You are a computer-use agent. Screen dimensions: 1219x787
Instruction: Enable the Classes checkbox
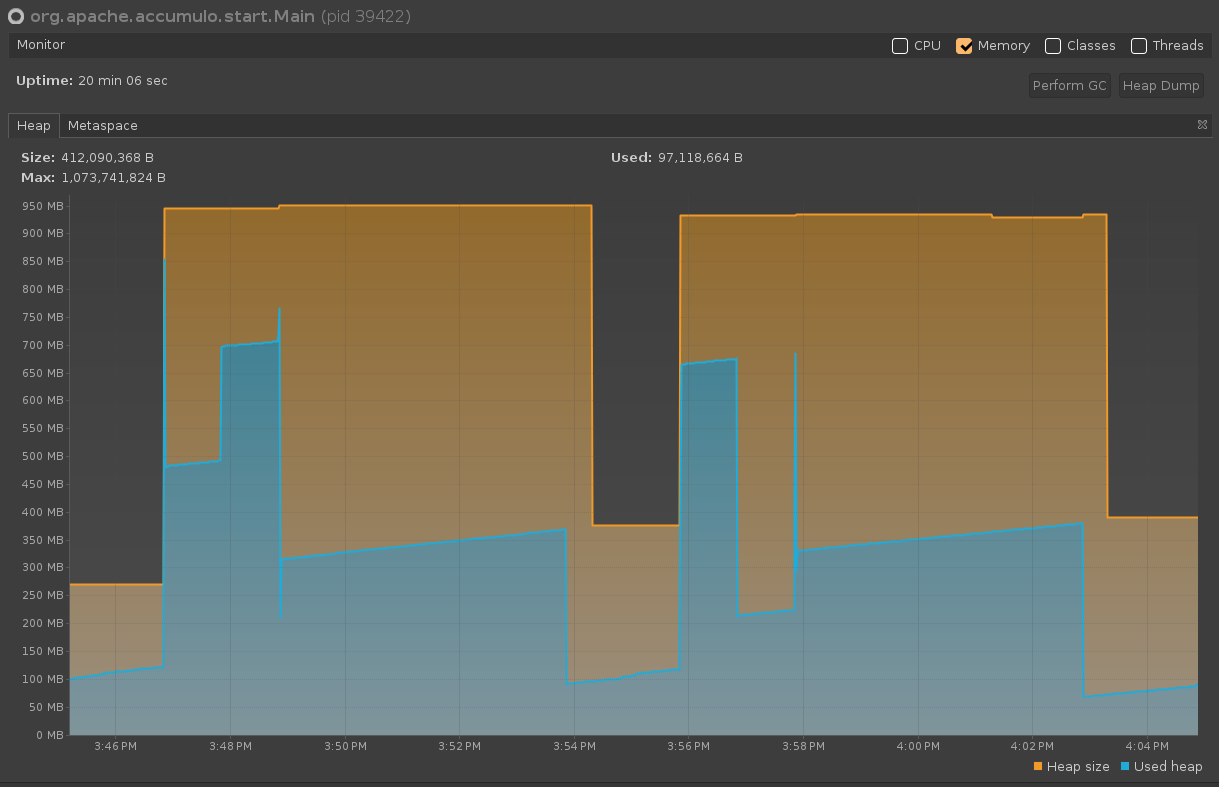(1053, 46)
